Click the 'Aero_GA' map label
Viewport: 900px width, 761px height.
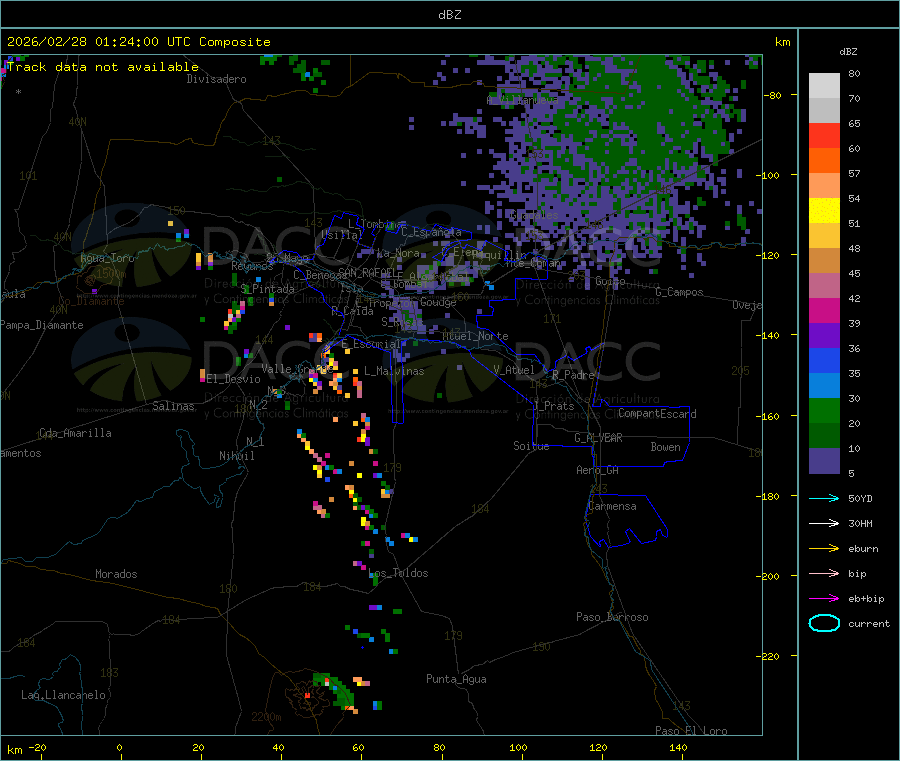click(x=597, y=470)
